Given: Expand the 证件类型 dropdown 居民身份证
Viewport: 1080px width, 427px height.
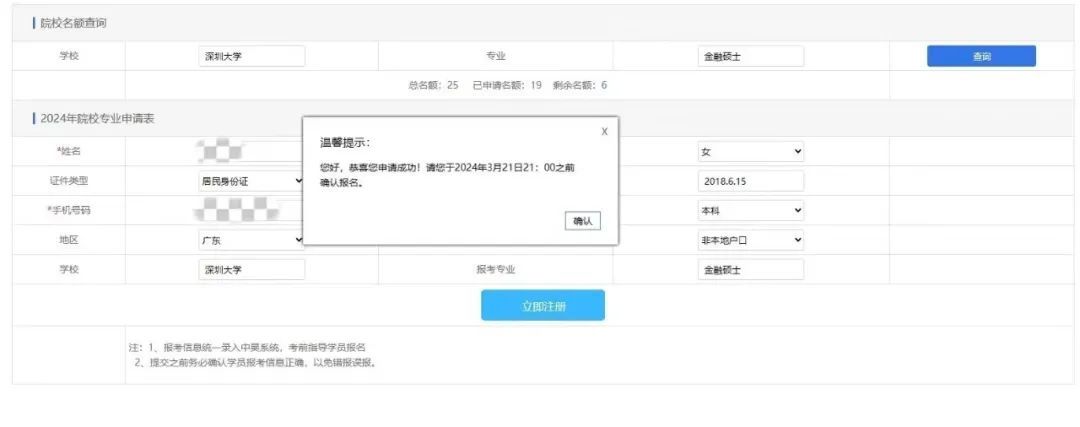Looking at the screenshot, I should tap(250, 181).
